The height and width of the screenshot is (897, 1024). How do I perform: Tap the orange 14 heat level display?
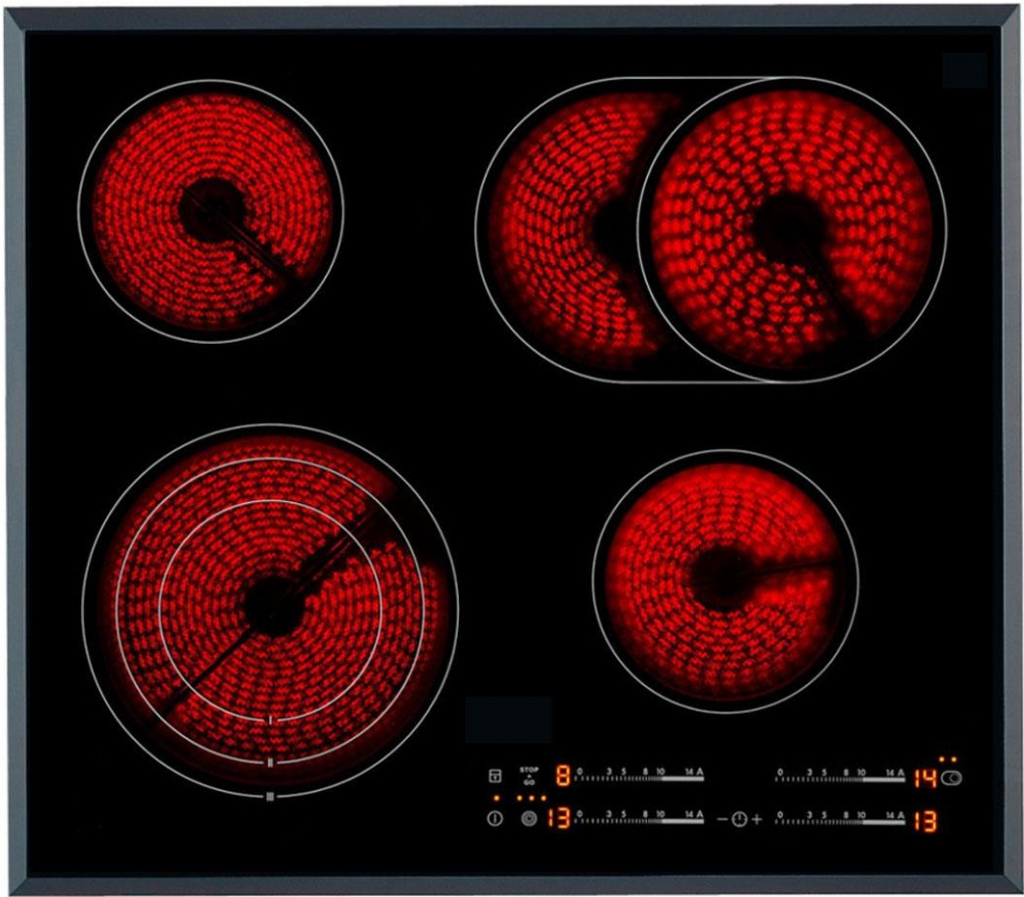[925, 778]
